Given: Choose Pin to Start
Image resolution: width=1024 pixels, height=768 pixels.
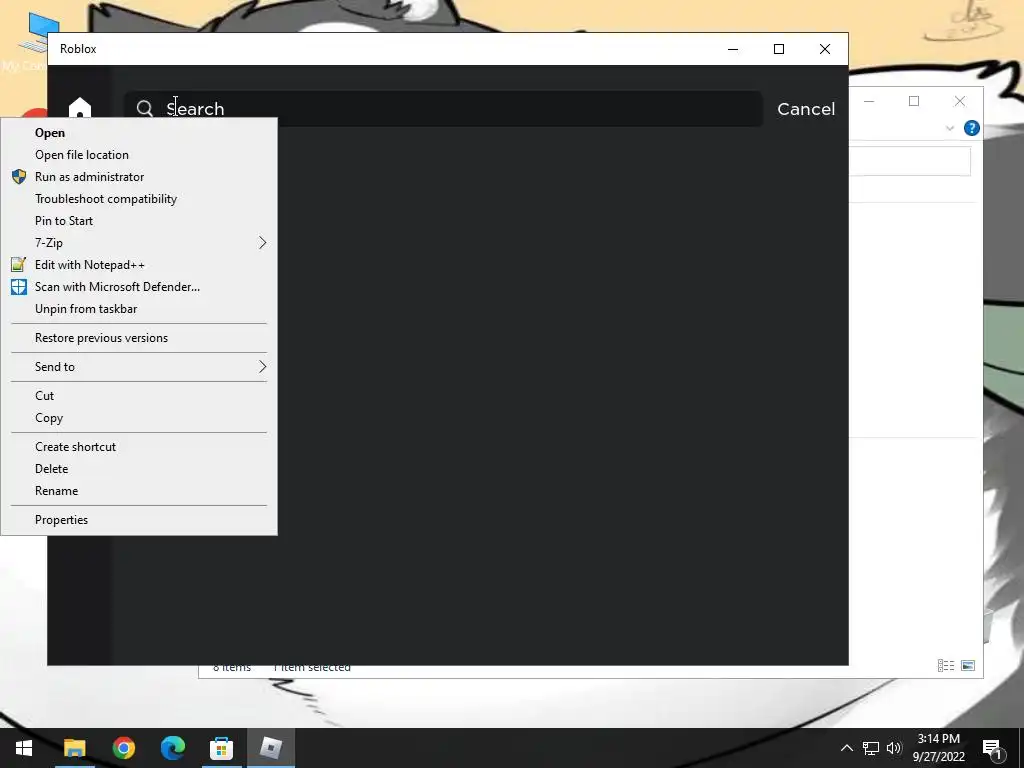Looking at the screenshot, I should [139, 221].
